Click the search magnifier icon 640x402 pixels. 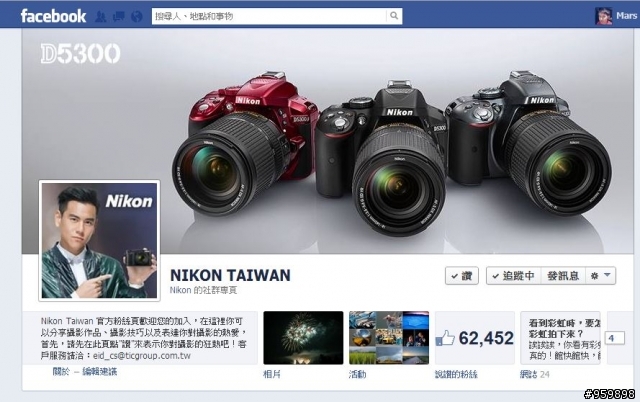pyautogui.click(x=394, y=16)
